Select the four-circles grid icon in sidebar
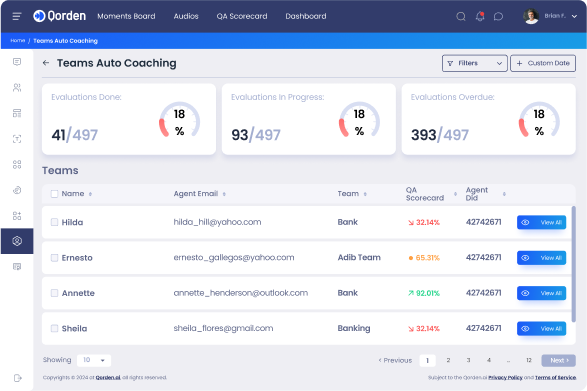 click(17, 164)
